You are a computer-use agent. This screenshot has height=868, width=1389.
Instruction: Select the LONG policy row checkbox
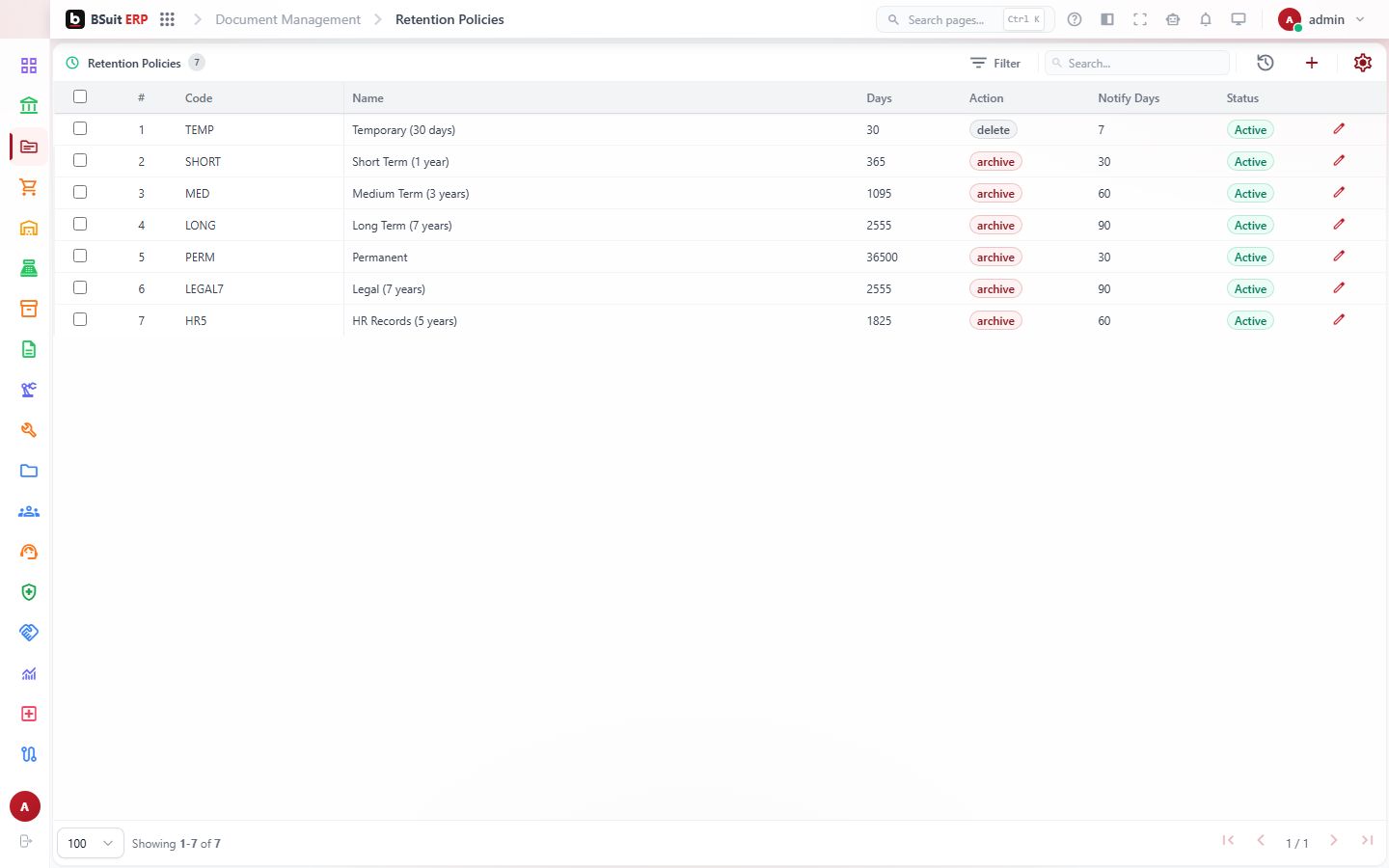coord(80,224)
